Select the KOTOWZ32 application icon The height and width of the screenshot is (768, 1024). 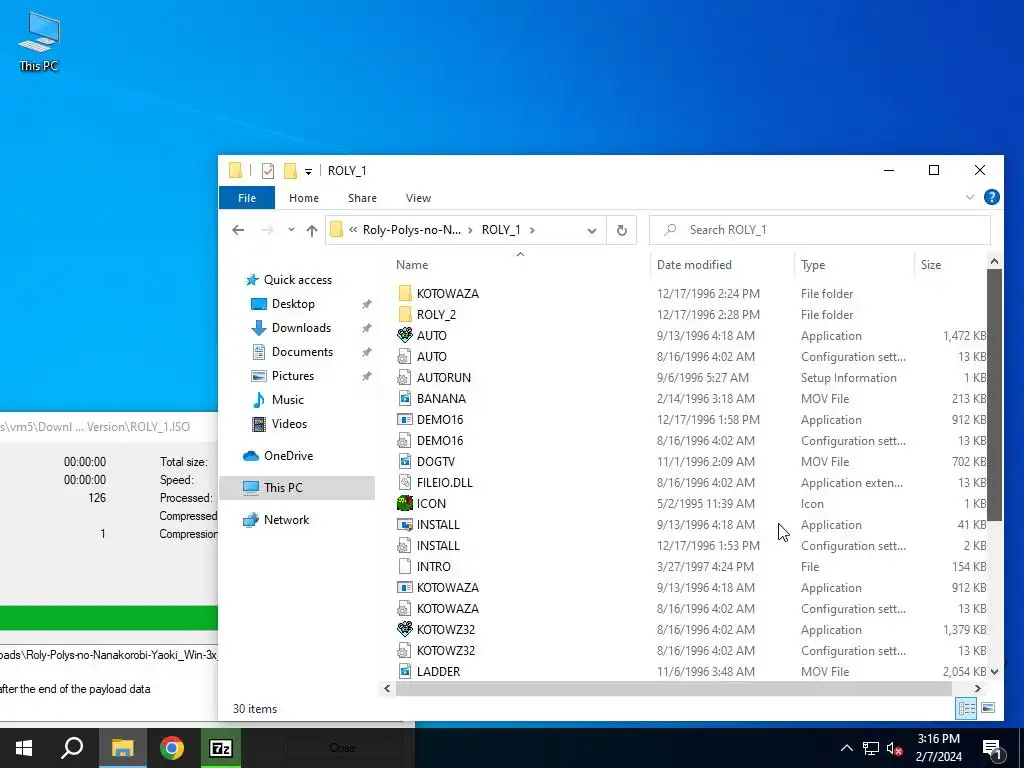(405, 630)
